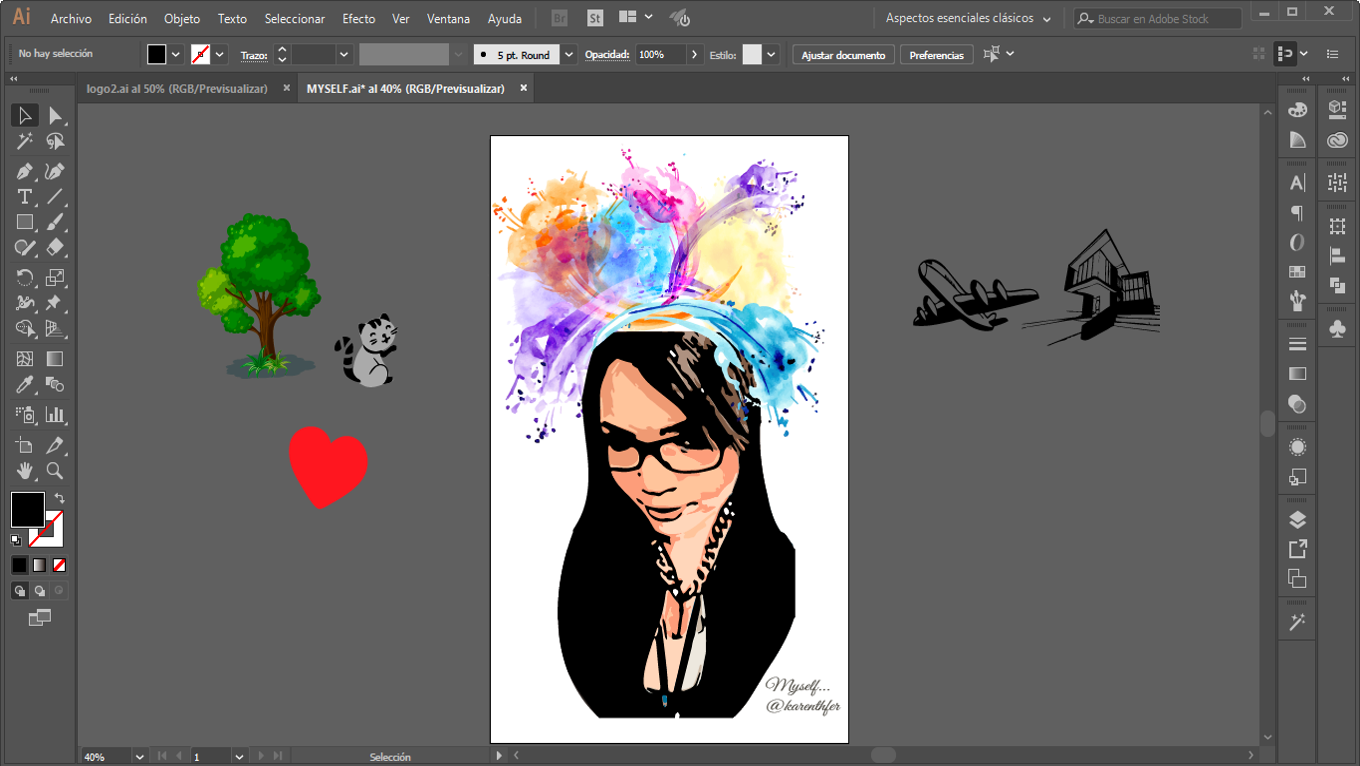Select the Pen tool
1360x766 pixels.
click(x=25, y=171)
